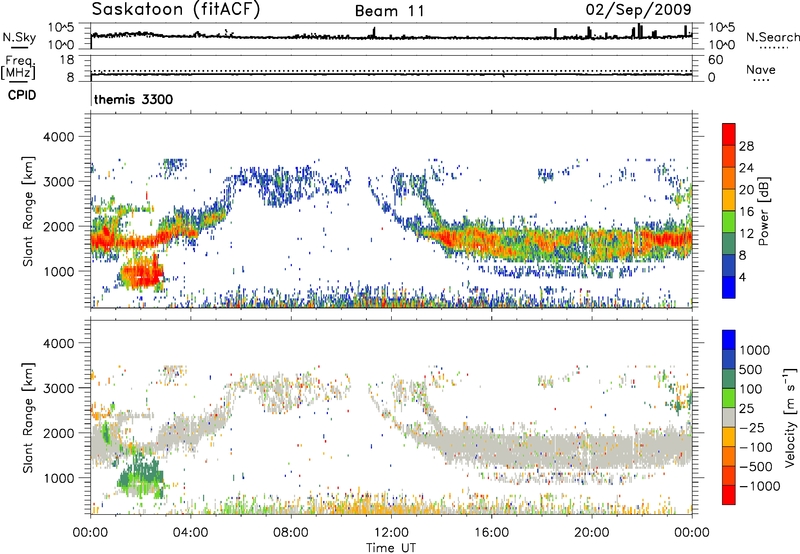Click the '-100' value on Velocity colorbar
800x554 pixels.
756,447
